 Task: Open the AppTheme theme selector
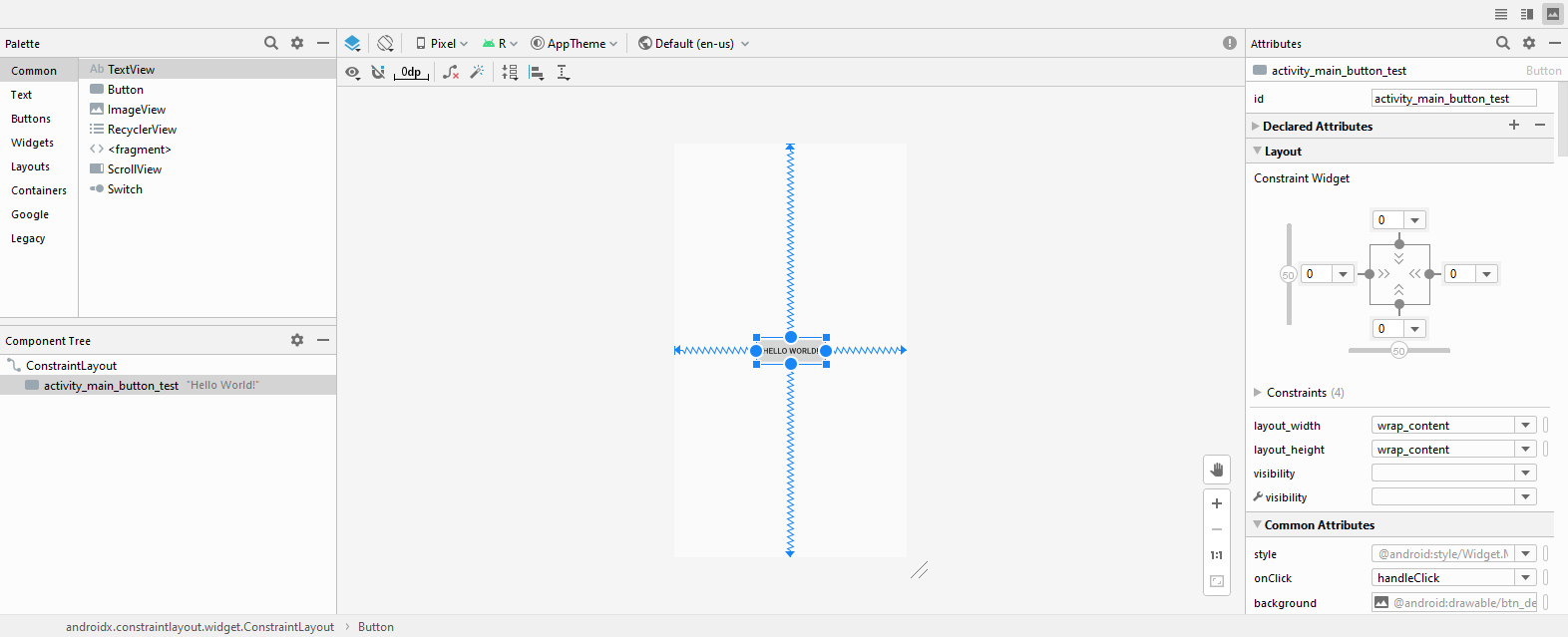pos(575,43)
